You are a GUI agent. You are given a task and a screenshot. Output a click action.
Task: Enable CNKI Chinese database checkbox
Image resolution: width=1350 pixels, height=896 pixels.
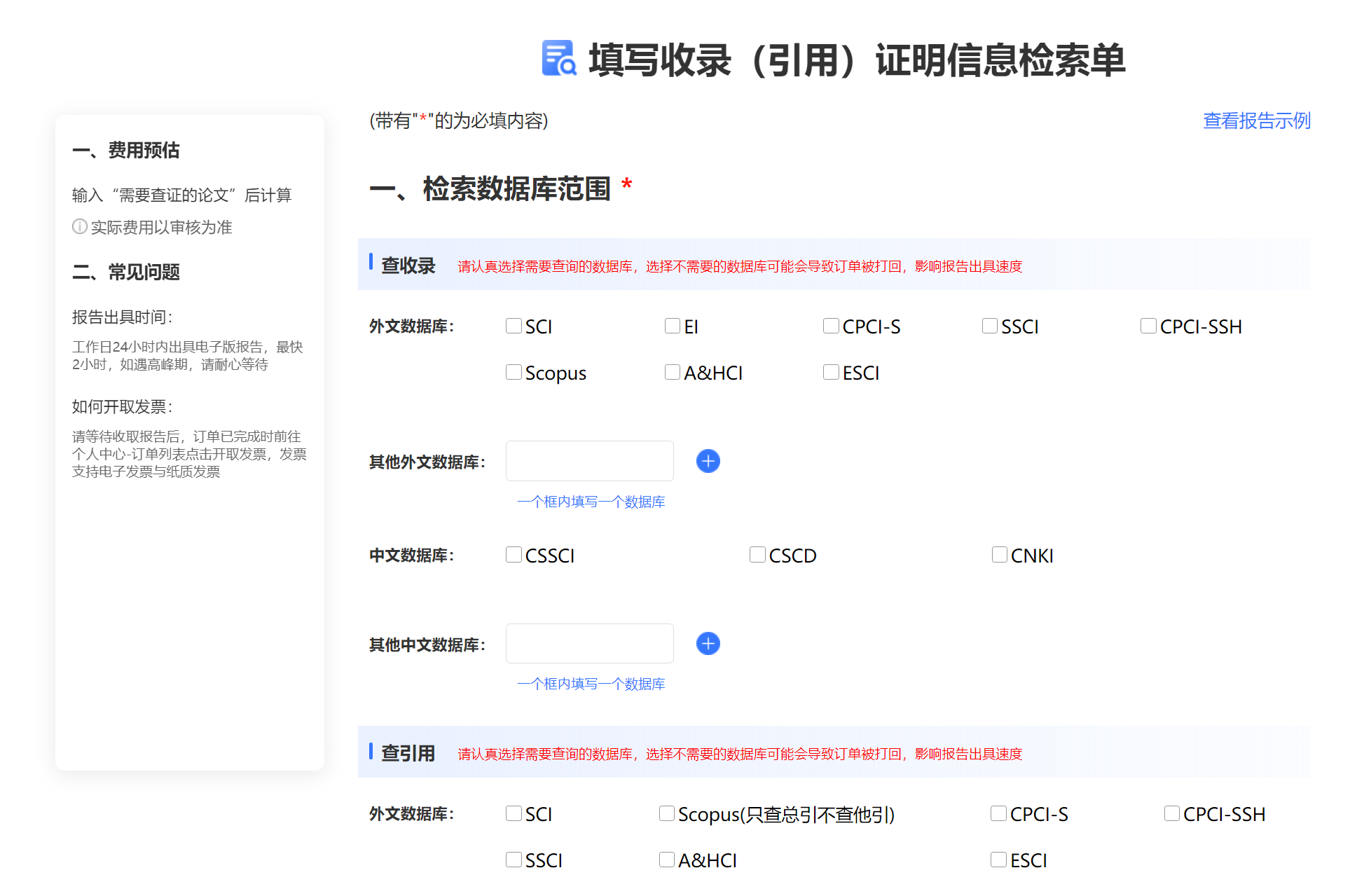1000,555
